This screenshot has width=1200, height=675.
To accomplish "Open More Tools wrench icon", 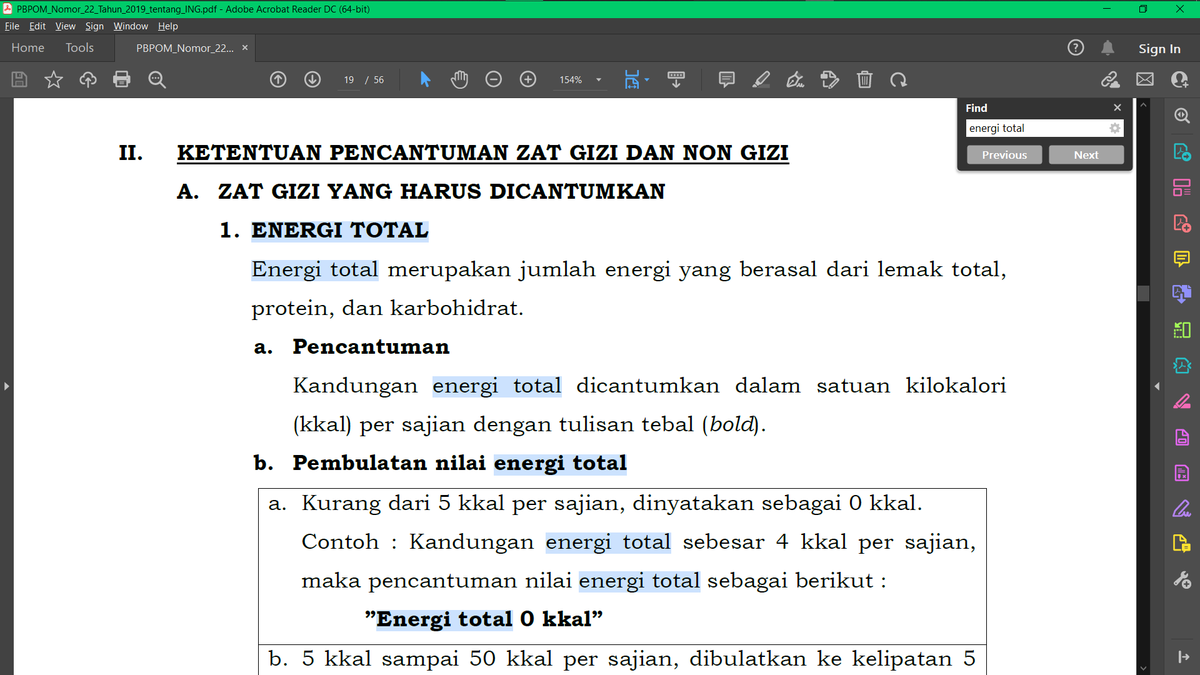I will point(1182,581).
